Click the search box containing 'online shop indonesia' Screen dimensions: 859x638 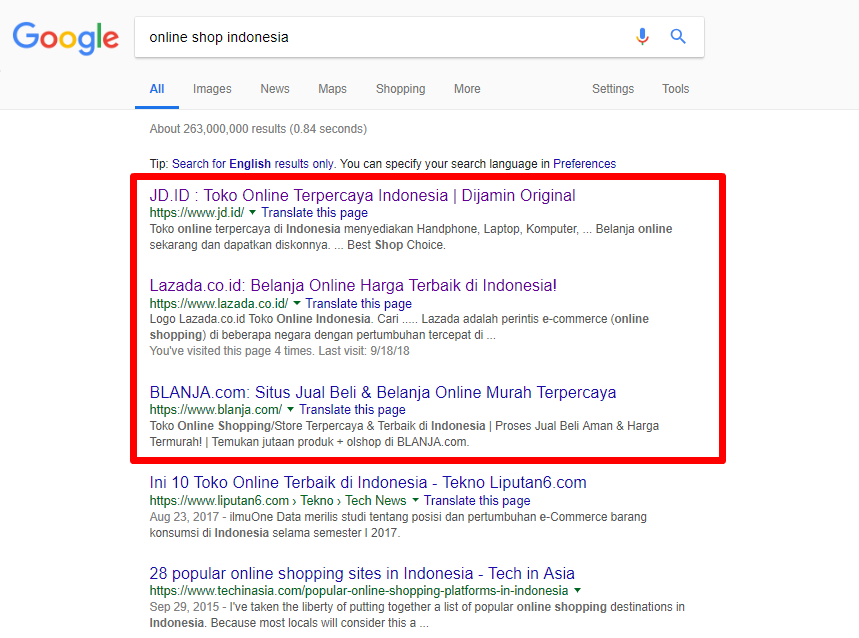[380, 37]
